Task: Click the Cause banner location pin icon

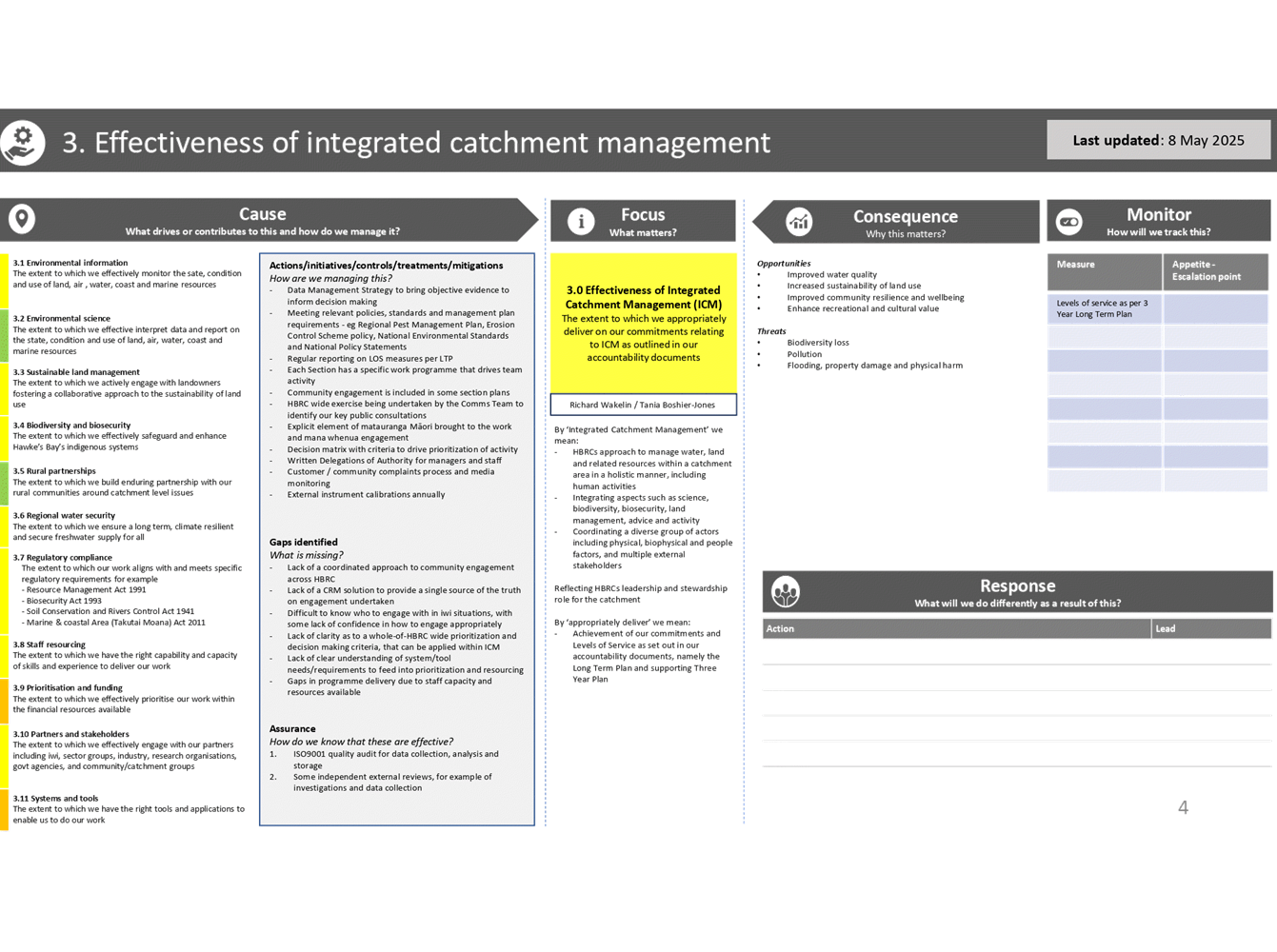Action: 21,218
